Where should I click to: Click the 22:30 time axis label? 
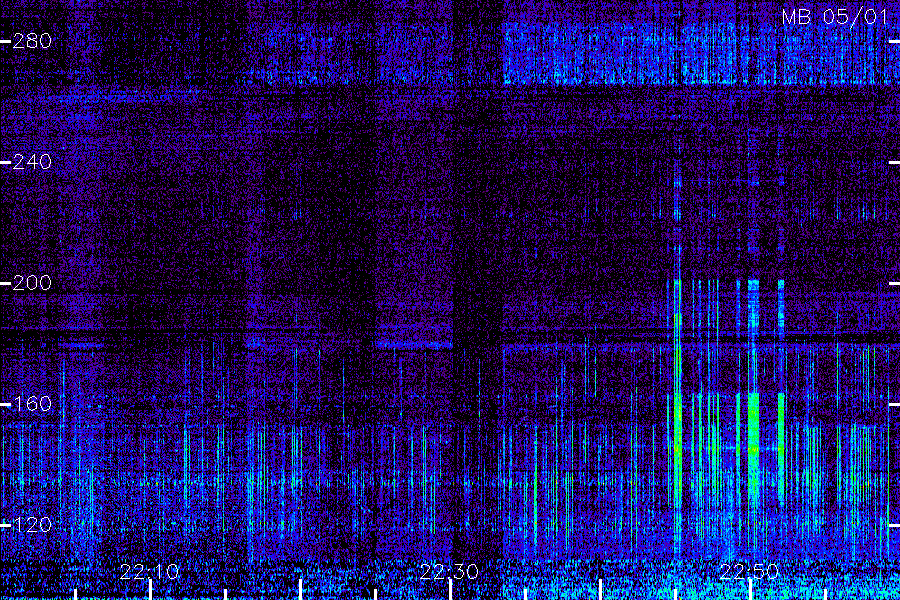click(x=449, y=572)
